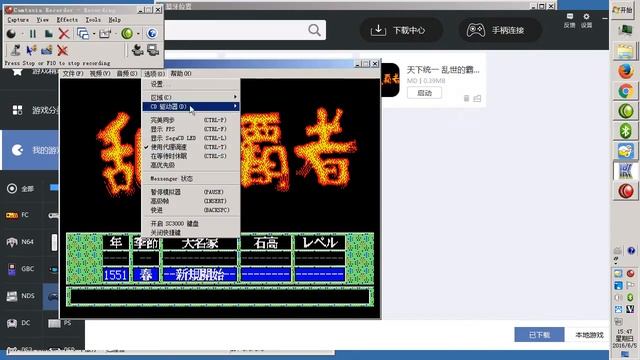
Task: Uncheck 使用代理调度 checked option
Action: coord(191,147)
